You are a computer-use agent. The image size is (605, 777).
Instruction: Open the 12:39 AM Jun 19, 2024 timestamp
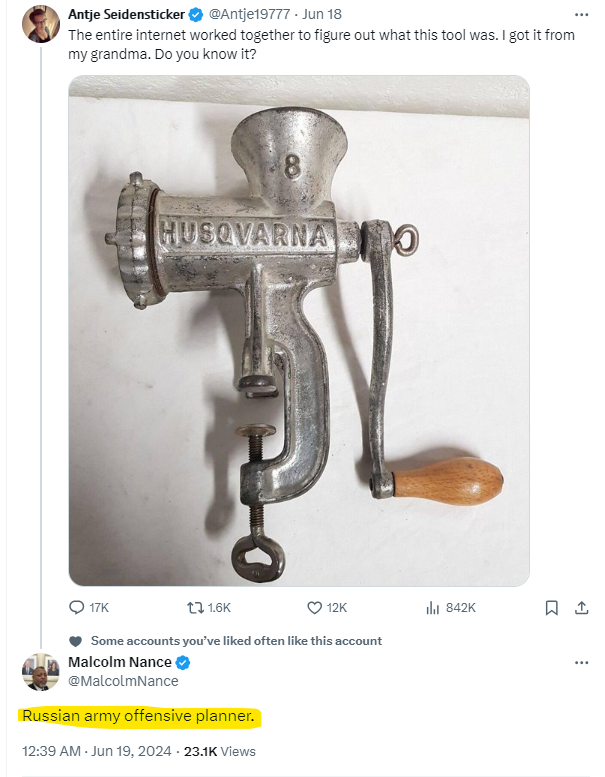(96, 751)
